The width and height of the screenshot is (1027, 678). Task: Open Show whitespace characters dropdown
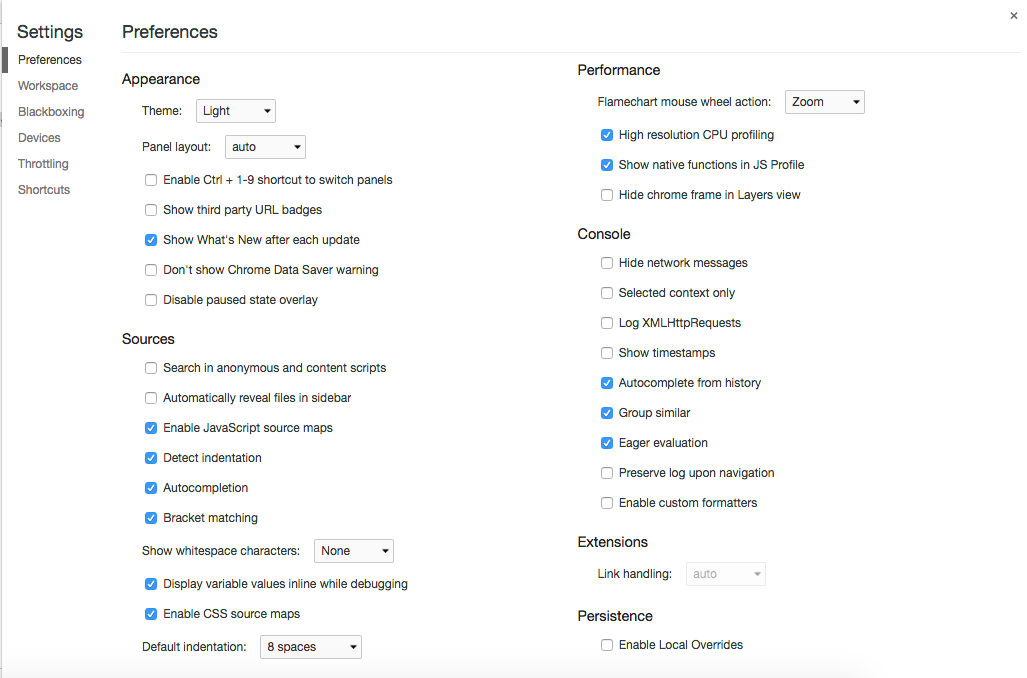click(354, 551)
